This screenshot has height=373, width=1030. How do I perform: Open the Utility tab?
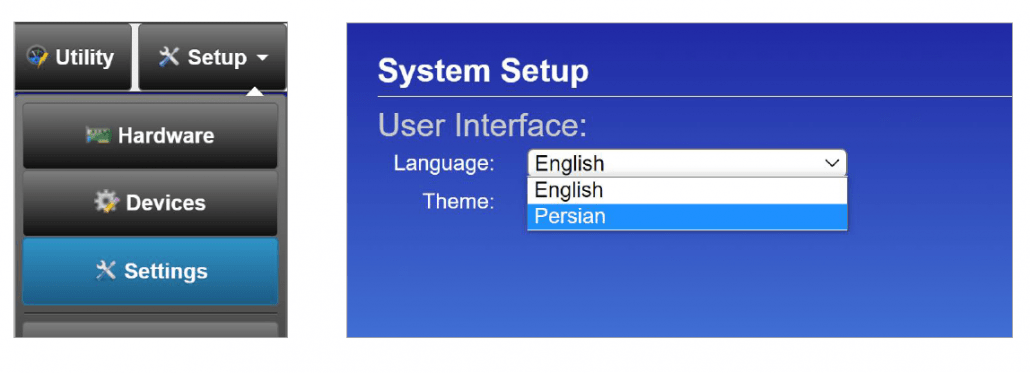click(x=73, y=57)
